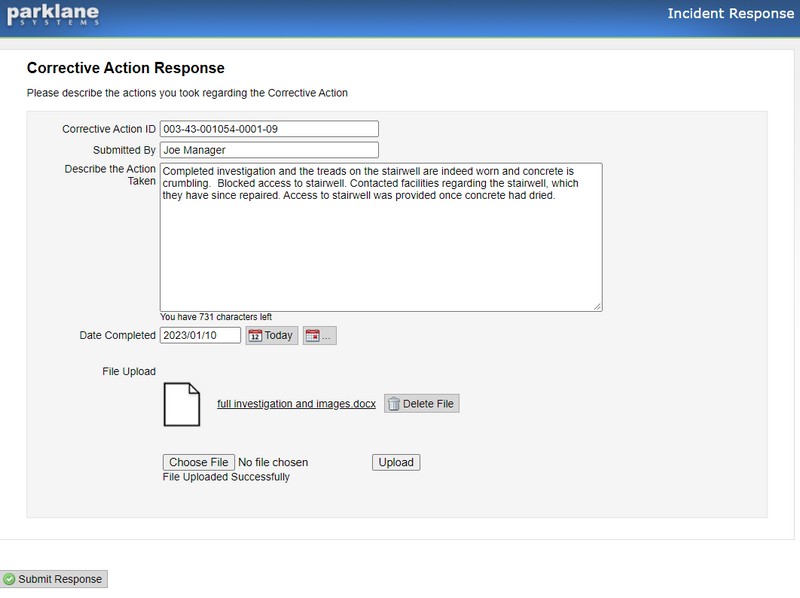Open the calendar date picker ellipsis button
This screenshot has height=598, width=800.
coord(319,336)
